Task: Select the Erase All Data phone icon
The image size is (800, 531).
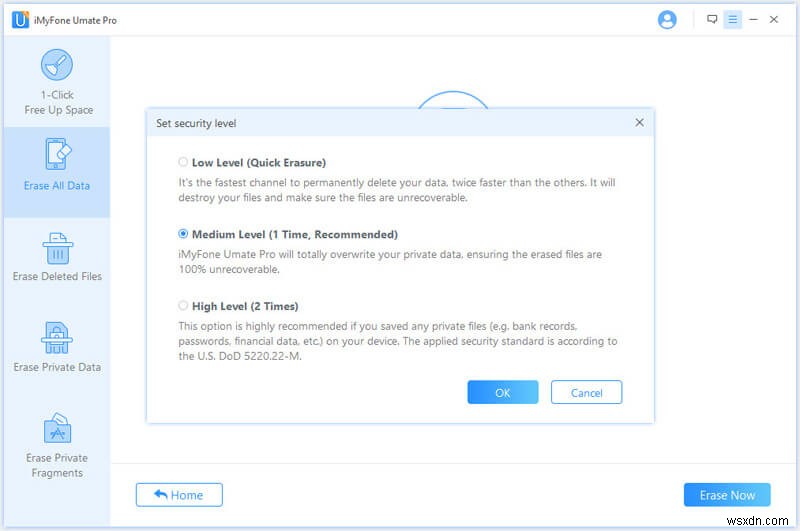Action: (x=58, y=154)
